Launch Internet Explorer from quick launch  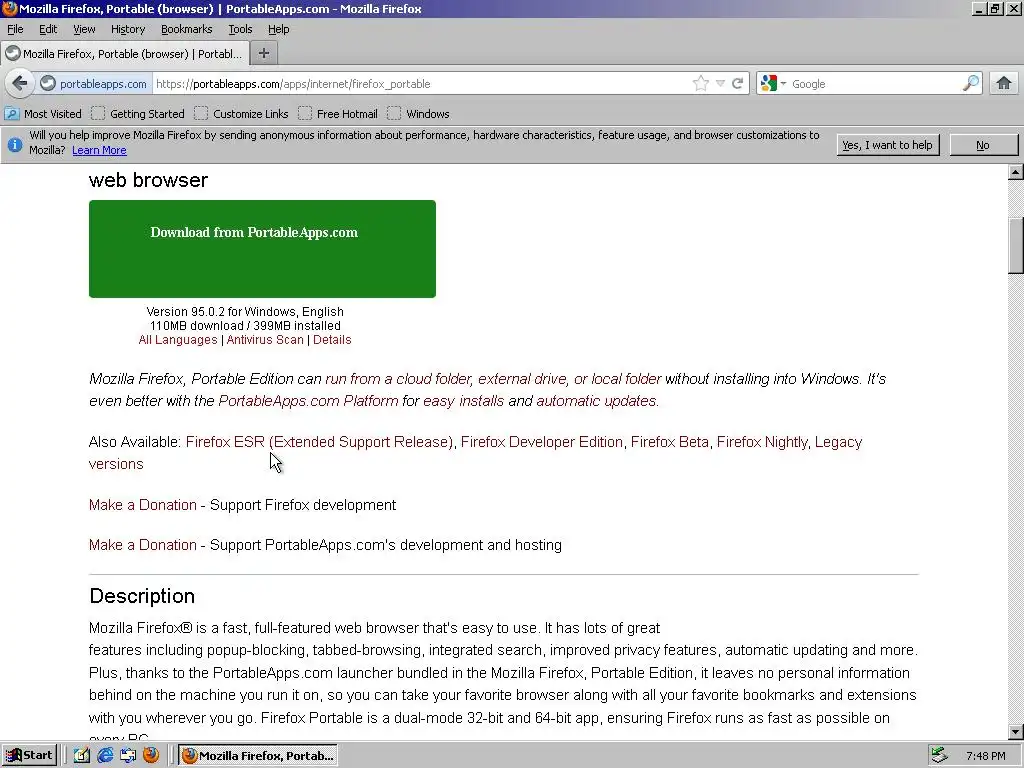[105, 756]
